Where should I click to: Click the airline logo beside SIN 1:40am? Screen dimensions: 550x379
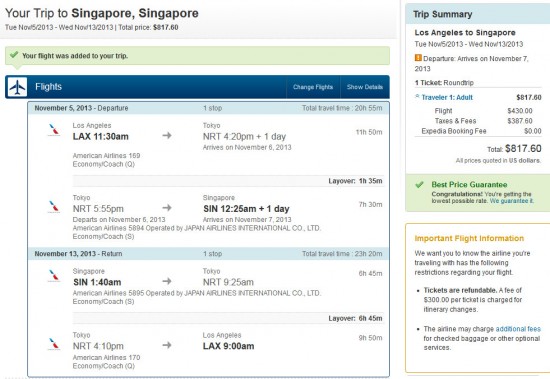(x=54, y=275)
